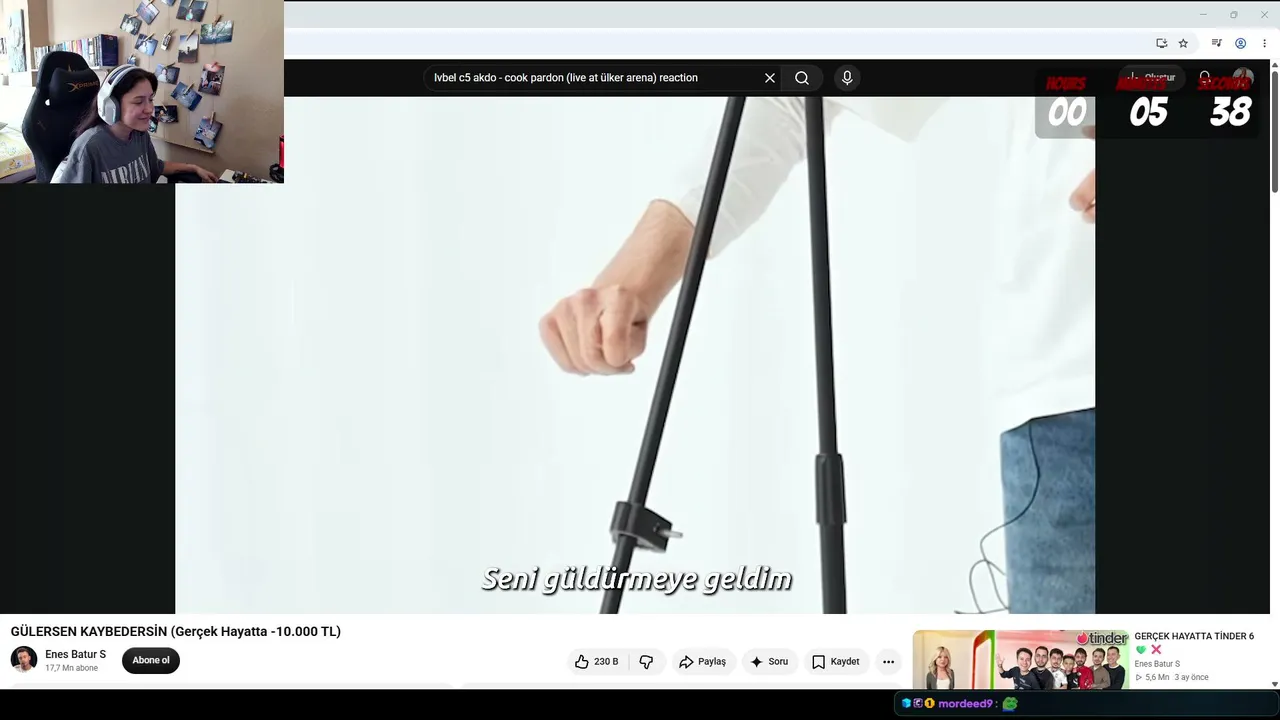Open the Chrome profile icon
1280x720 pixels.
point(1240,43)
